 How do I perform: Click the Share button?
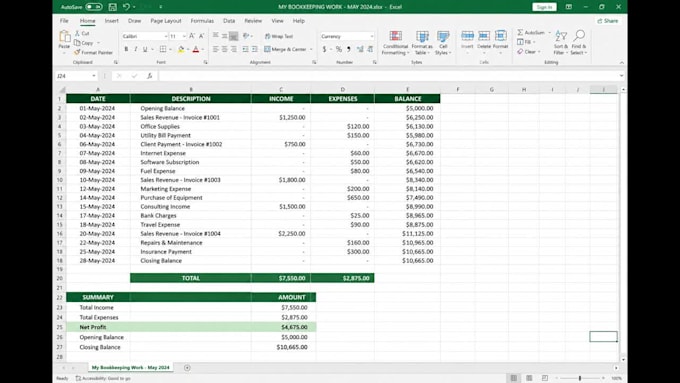pyautogui.click(x=608, y=21)
